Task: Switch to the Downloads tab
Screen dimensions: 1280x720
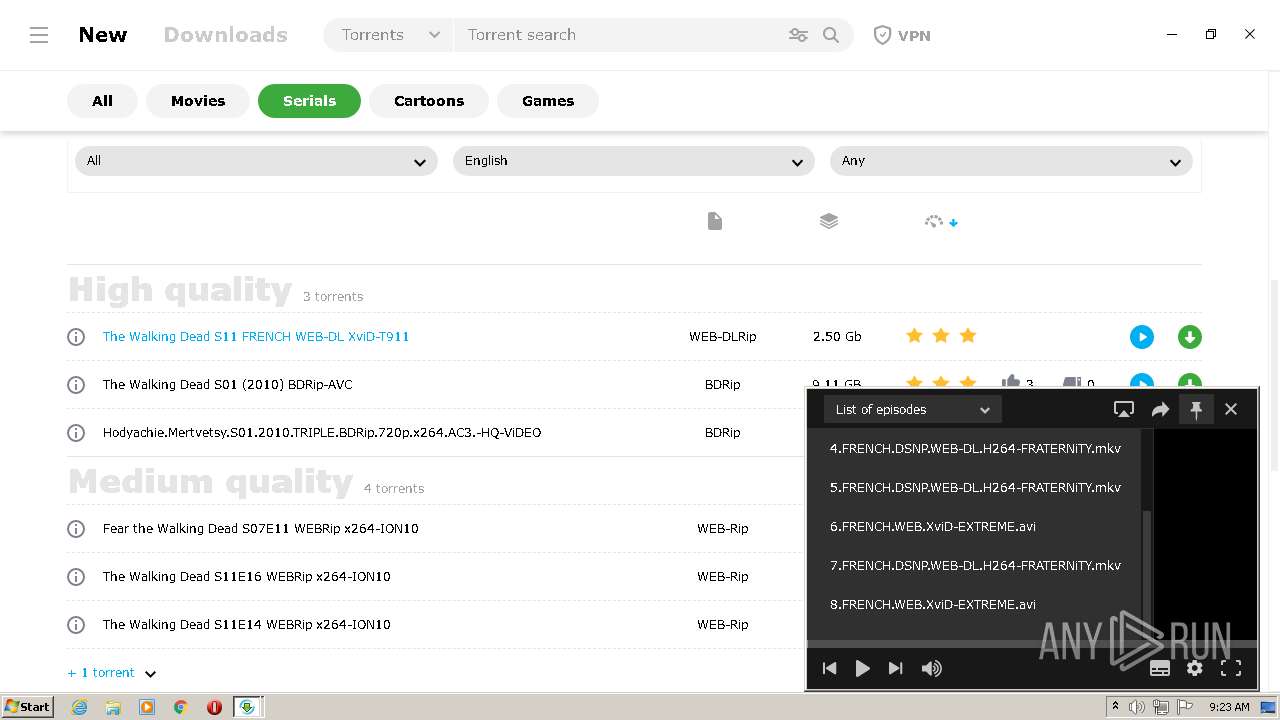Action: click(226, 35)
